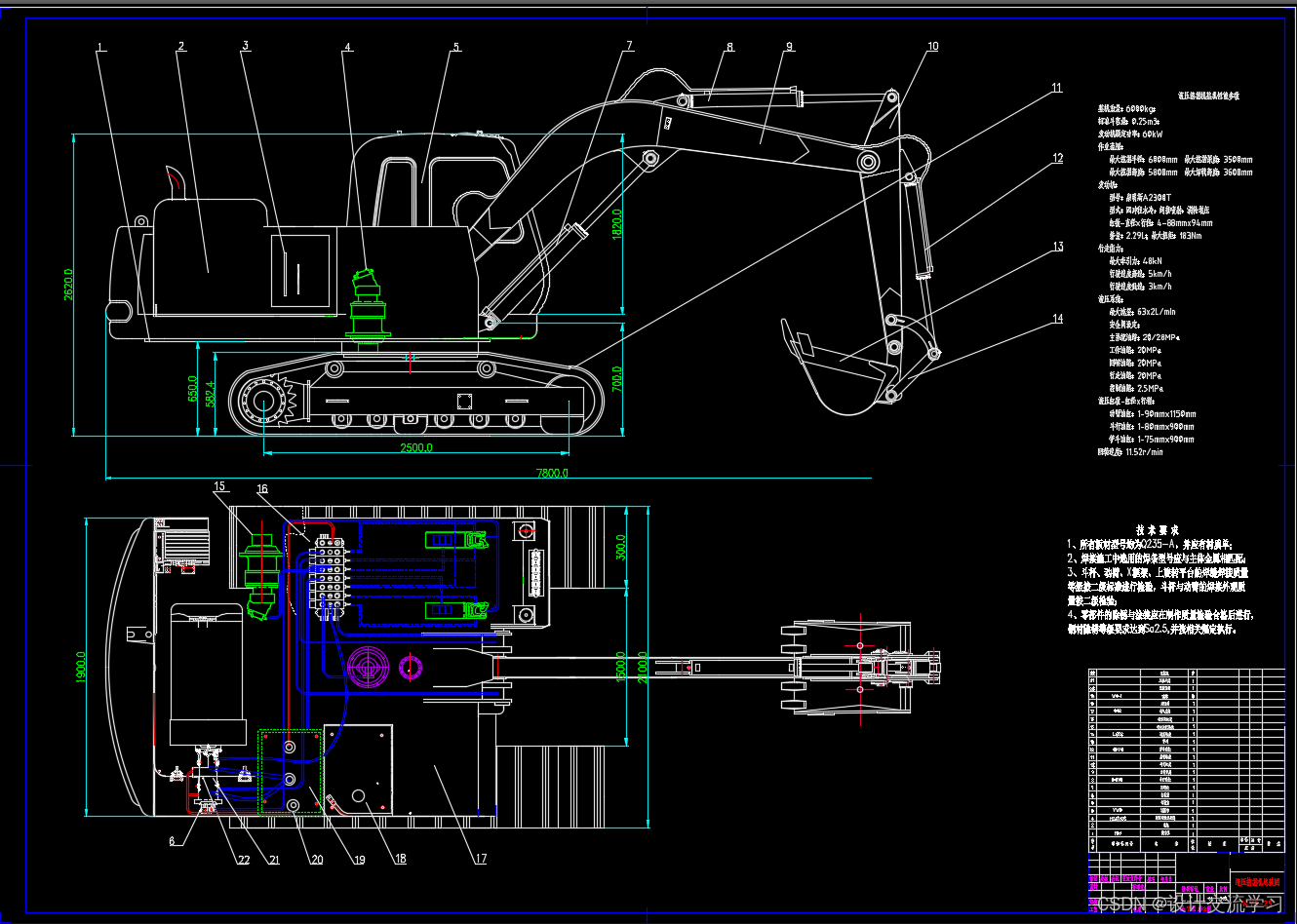The height and width of the screenshot is (924, 1297).
Task: Select the 1820.0 vertical dimension
Action: (616, 225)
